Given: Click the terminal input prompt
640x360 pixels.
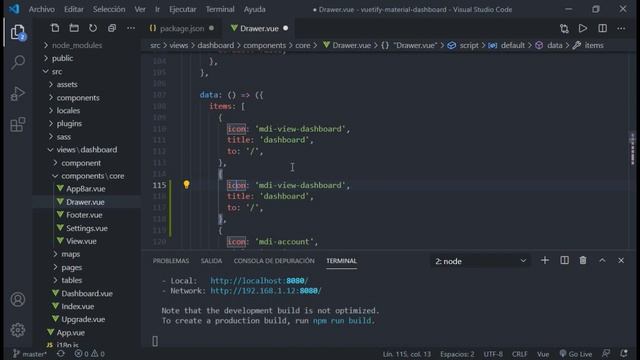Looking at the screenshot, I should 155,341.
